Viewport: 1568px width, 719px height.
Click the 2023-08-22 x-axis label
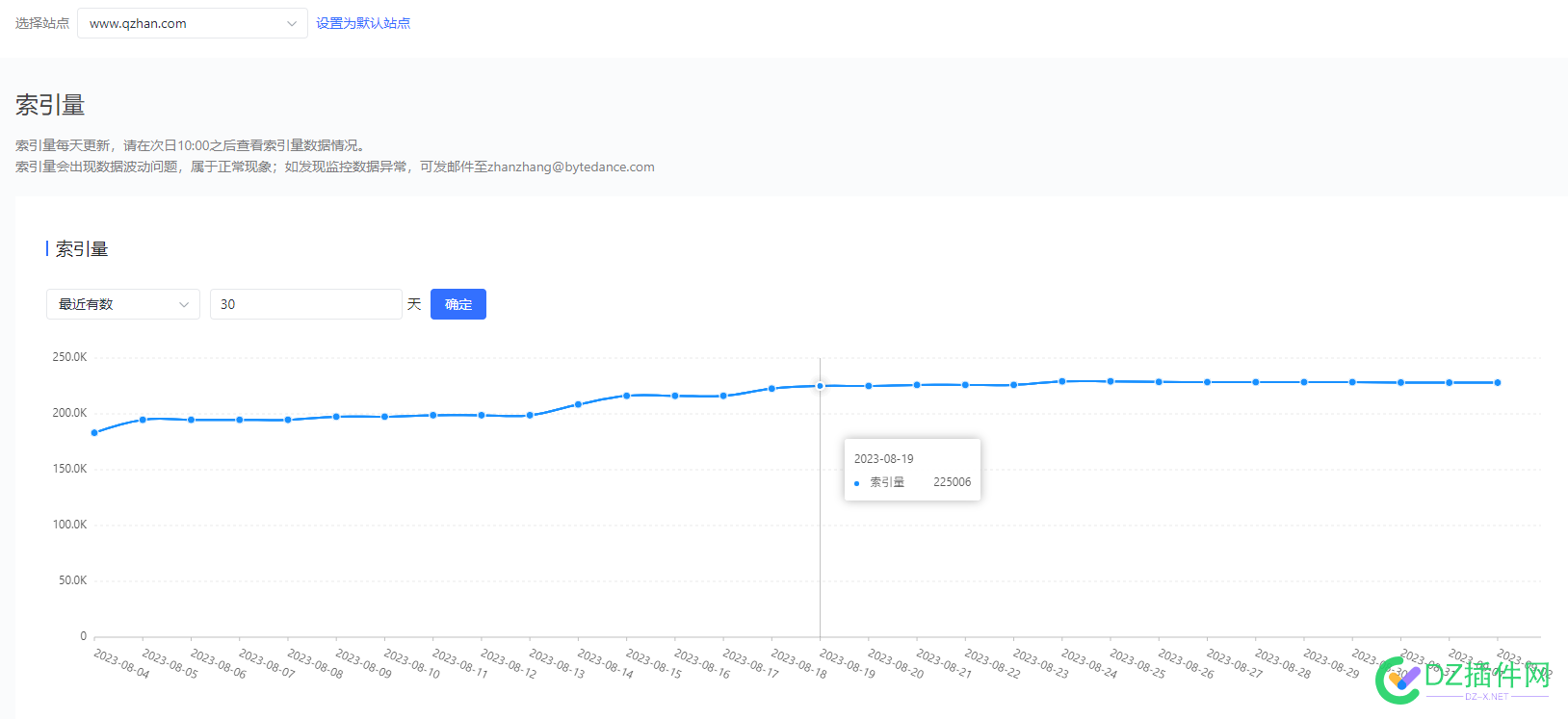[992, 662]
